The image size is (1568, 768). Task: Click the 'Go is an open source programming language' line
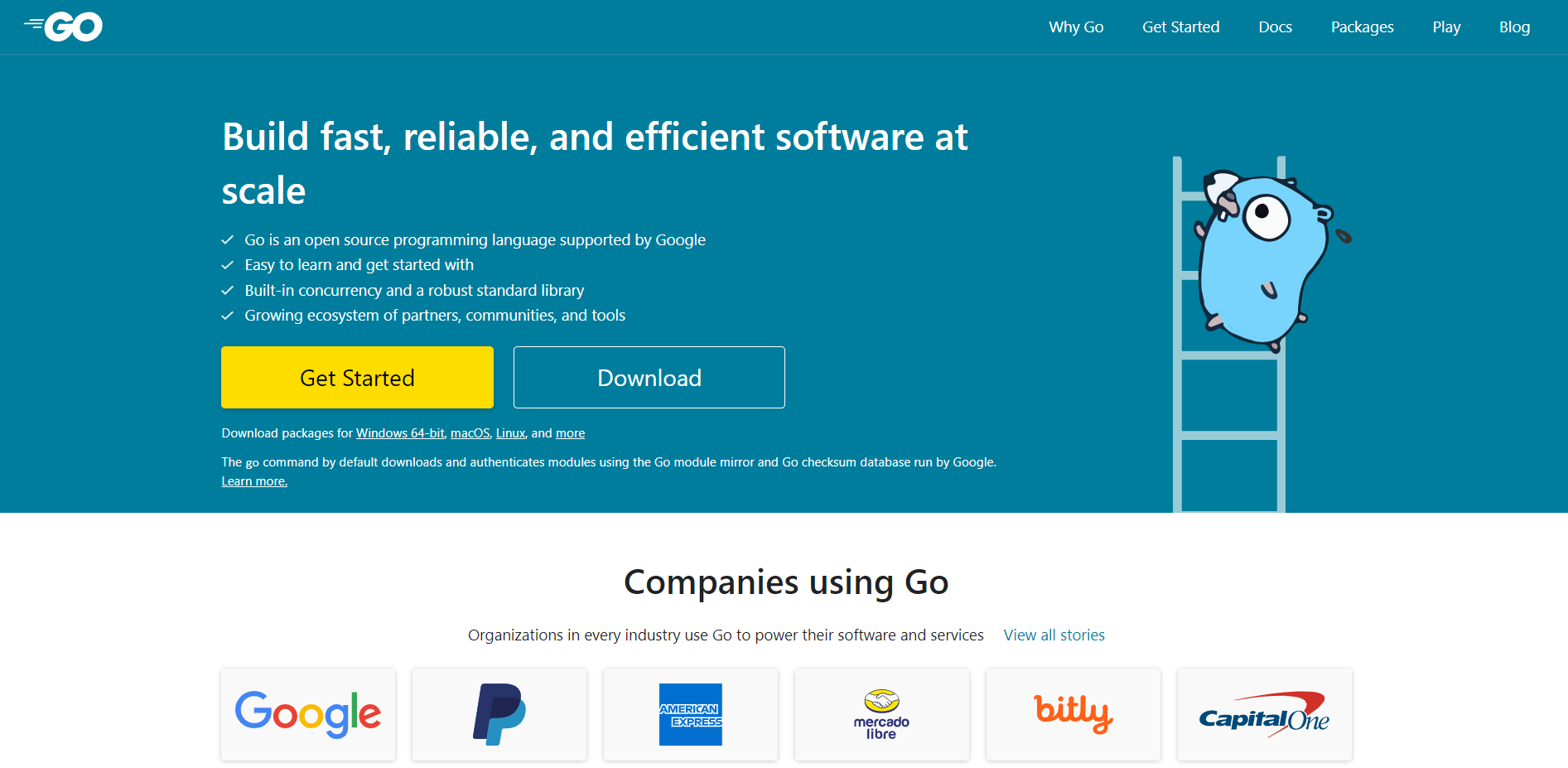pyautogui.click(x=475, y=239)
